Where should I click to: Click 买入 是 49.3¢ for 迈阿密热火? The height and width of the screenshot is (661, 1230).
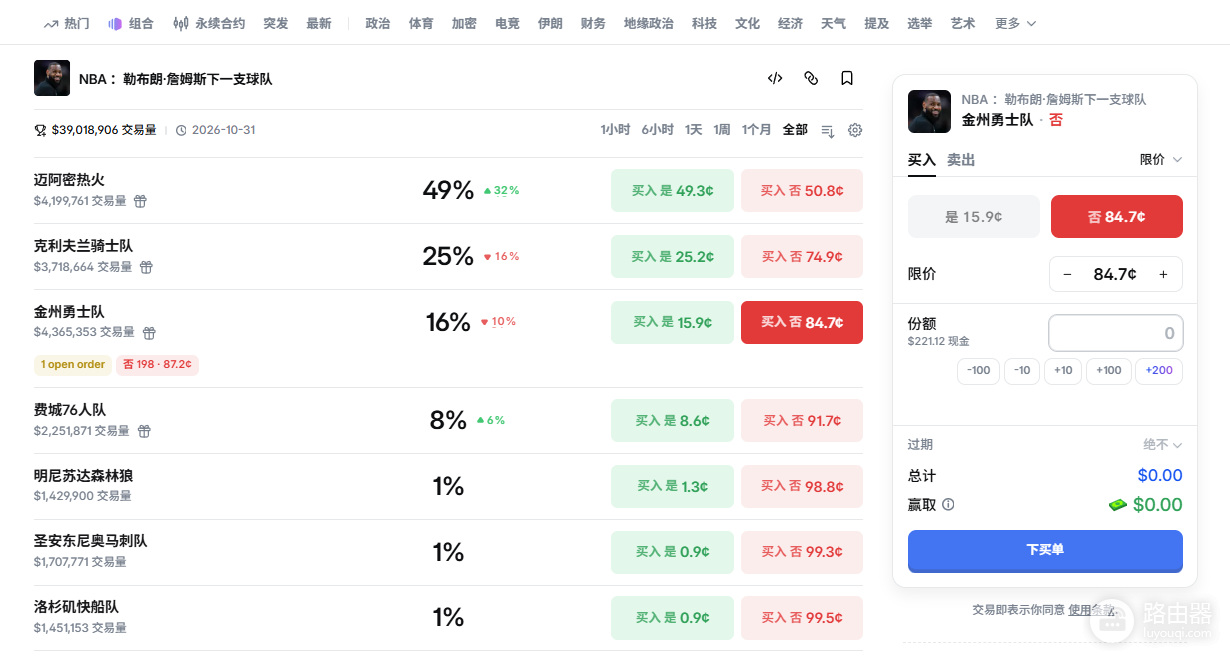pyautogui.click(x=672, y=190)
